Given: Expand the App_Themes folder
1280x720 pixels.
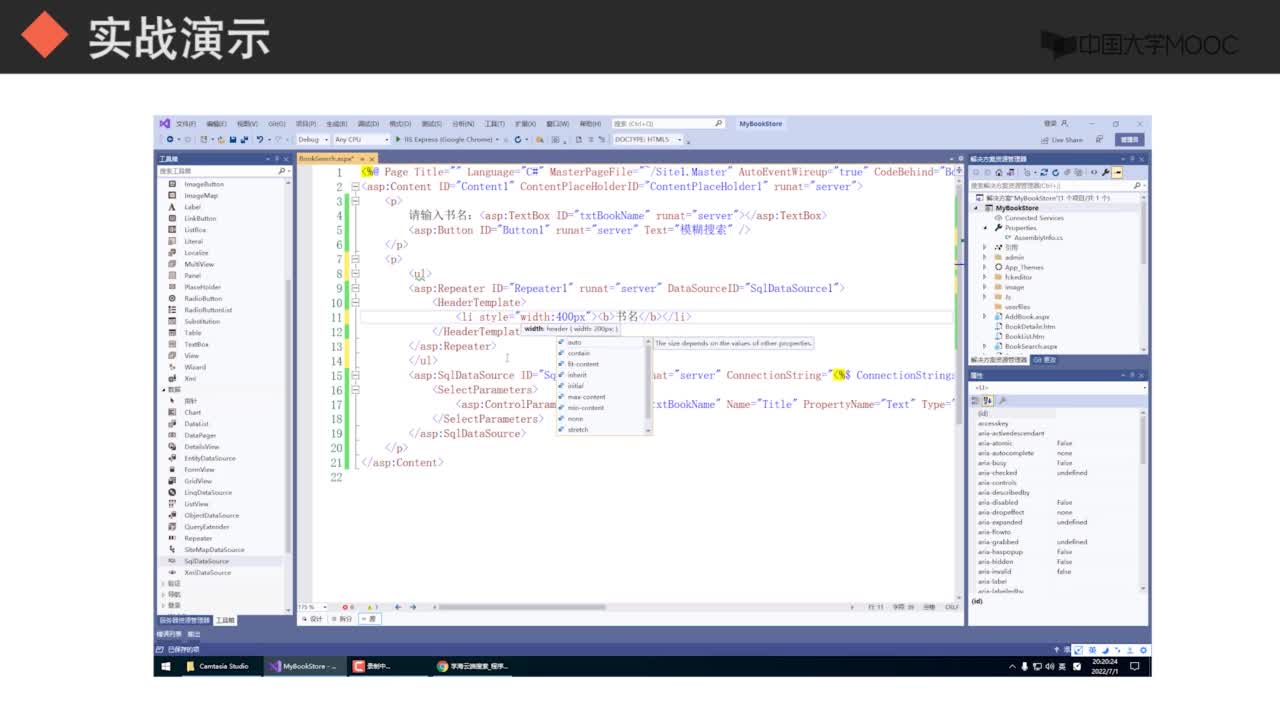Looking at the screenshot, I should click(984, 267).
